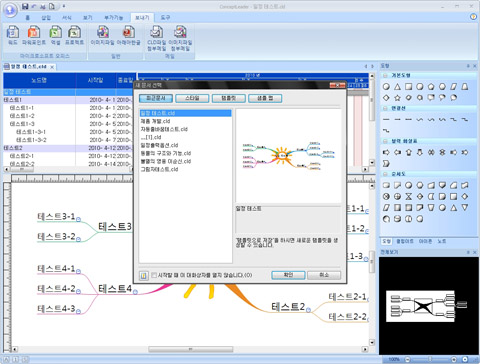Screen dimensions: 480x364
Task: Click the info icon in the dialog
Action: [144, 276]
